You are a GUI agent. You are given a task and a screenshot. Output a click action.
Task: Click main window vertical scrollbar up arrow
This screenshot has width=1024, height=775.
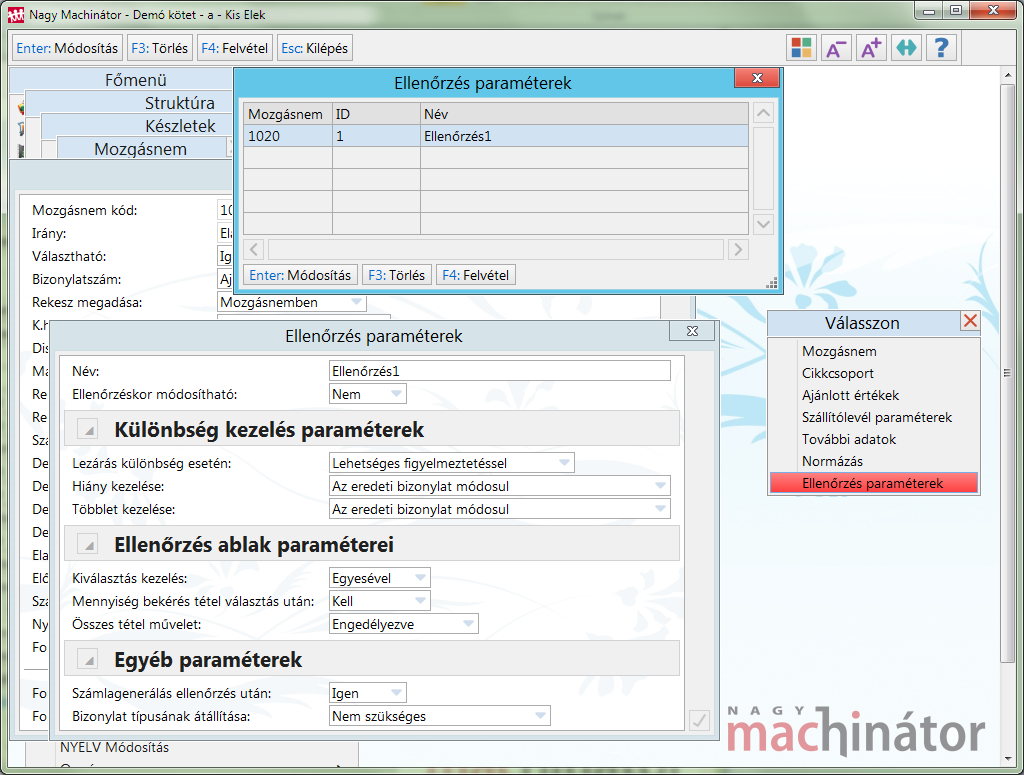pos(1008,76)
